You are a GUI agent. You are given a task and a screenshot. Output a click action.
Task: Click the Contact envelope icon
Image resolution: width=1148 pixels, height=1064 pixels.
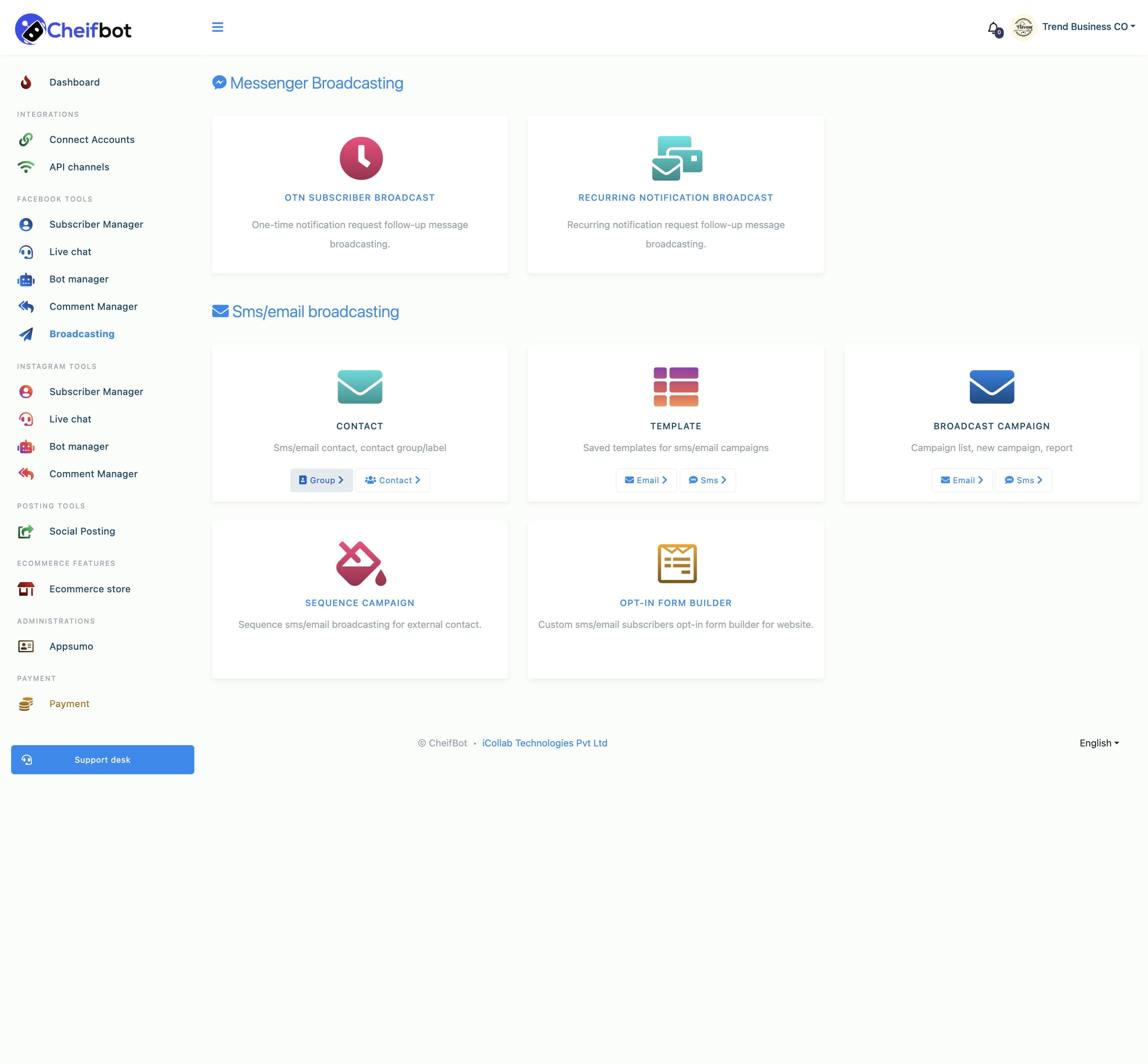(359, 386)
